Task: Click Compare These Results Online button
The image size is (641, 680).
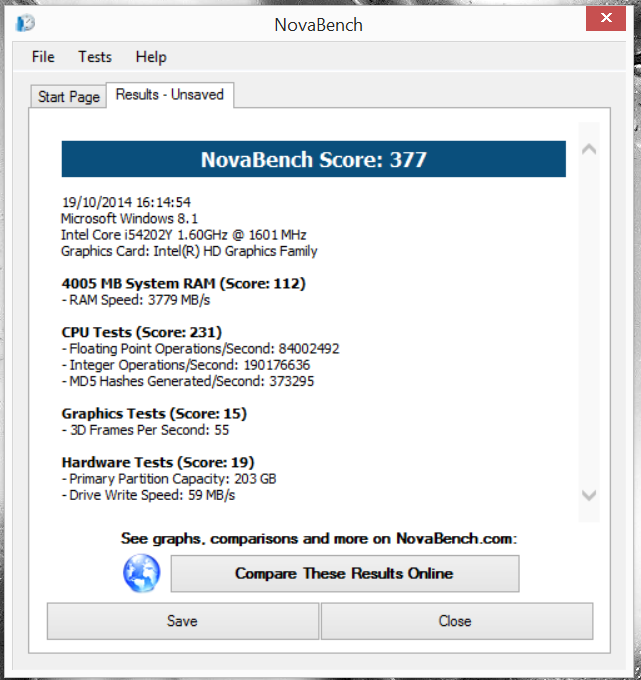Action: [345, 573]
